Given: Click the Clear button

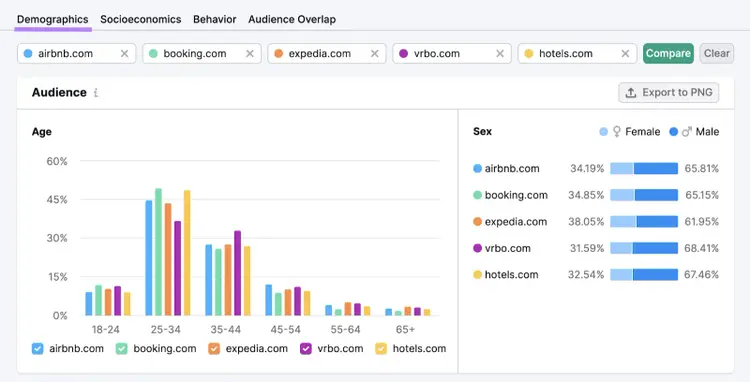Looking at the screenshot, I should point(717,54).
